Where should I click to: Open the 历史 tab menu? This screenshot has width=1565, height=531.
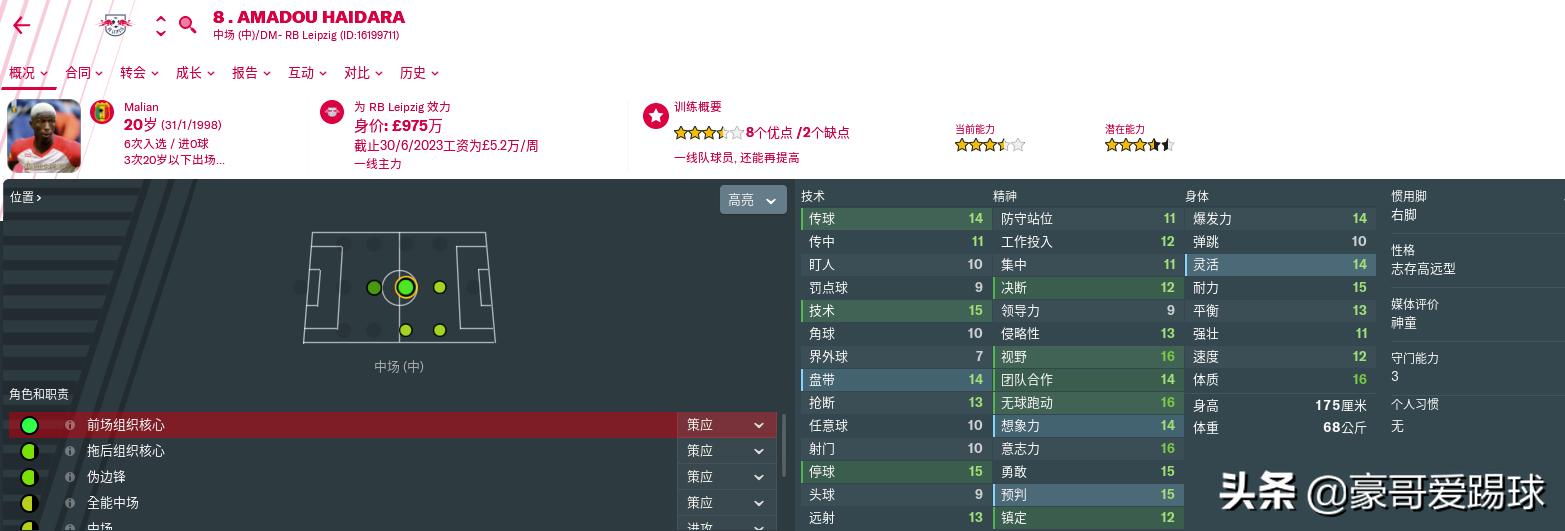(x=420, y=73)
